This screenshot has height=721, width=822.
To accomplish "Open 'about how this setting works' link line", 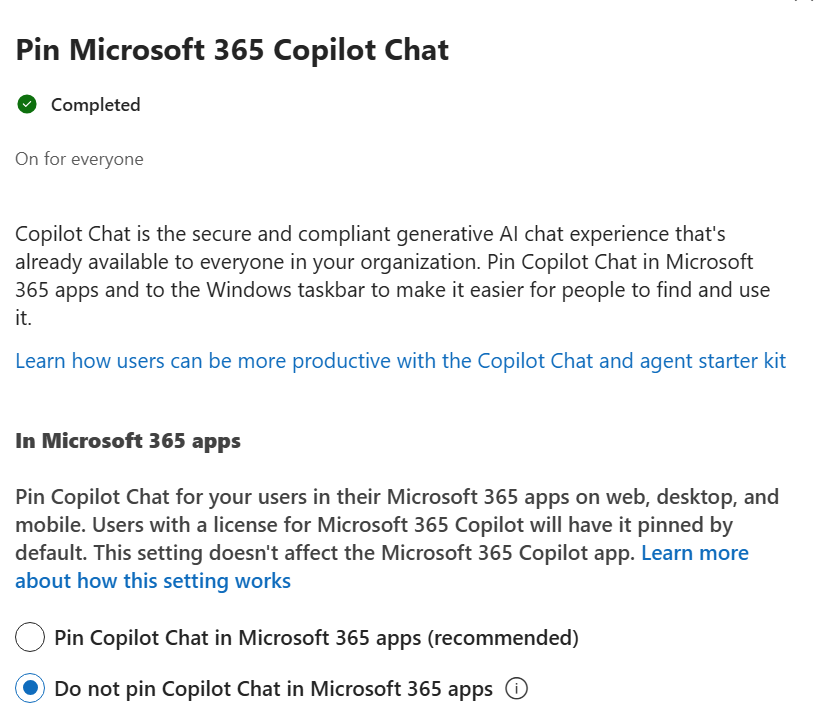I will pyautogui.click(x=153, y=581).
